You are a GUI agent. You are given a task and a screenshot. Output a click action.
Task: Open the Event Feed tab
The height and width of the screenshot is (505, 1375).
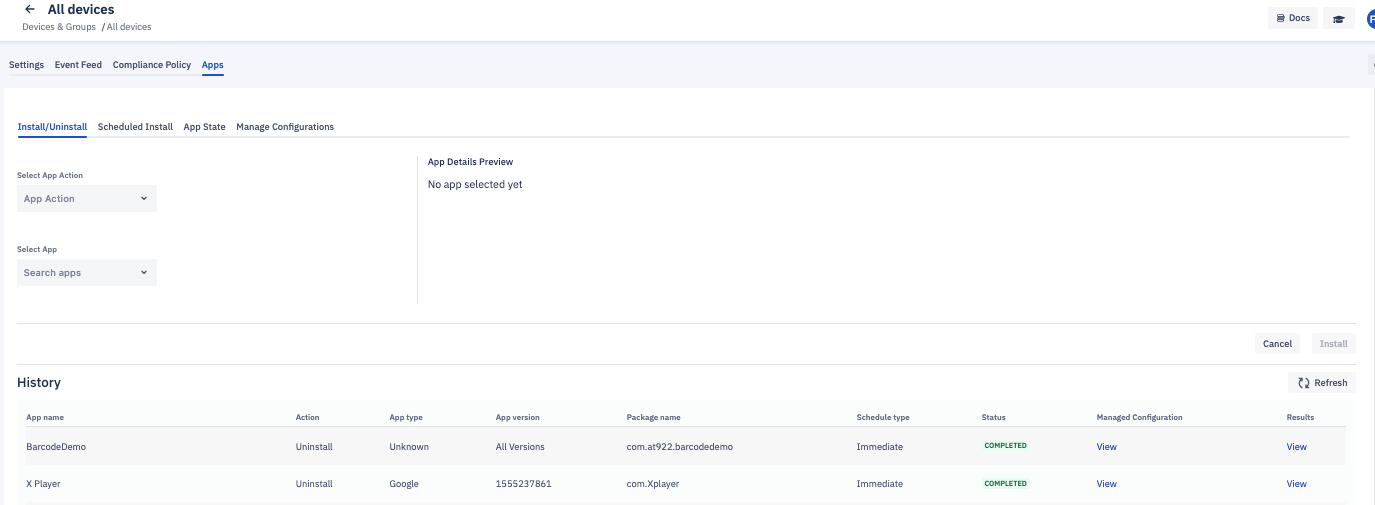click(78, 65)
